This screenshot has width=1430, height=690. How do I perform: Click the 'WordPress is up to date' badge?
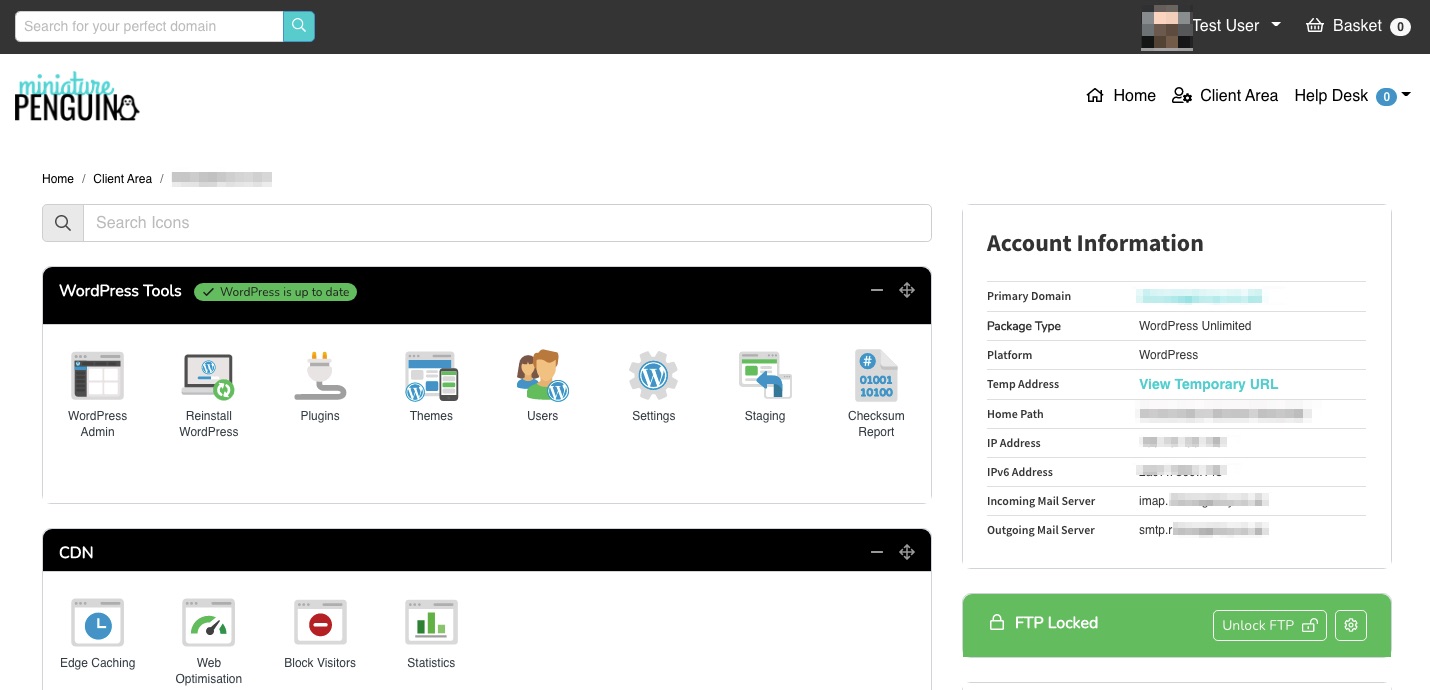coord(276,292)
